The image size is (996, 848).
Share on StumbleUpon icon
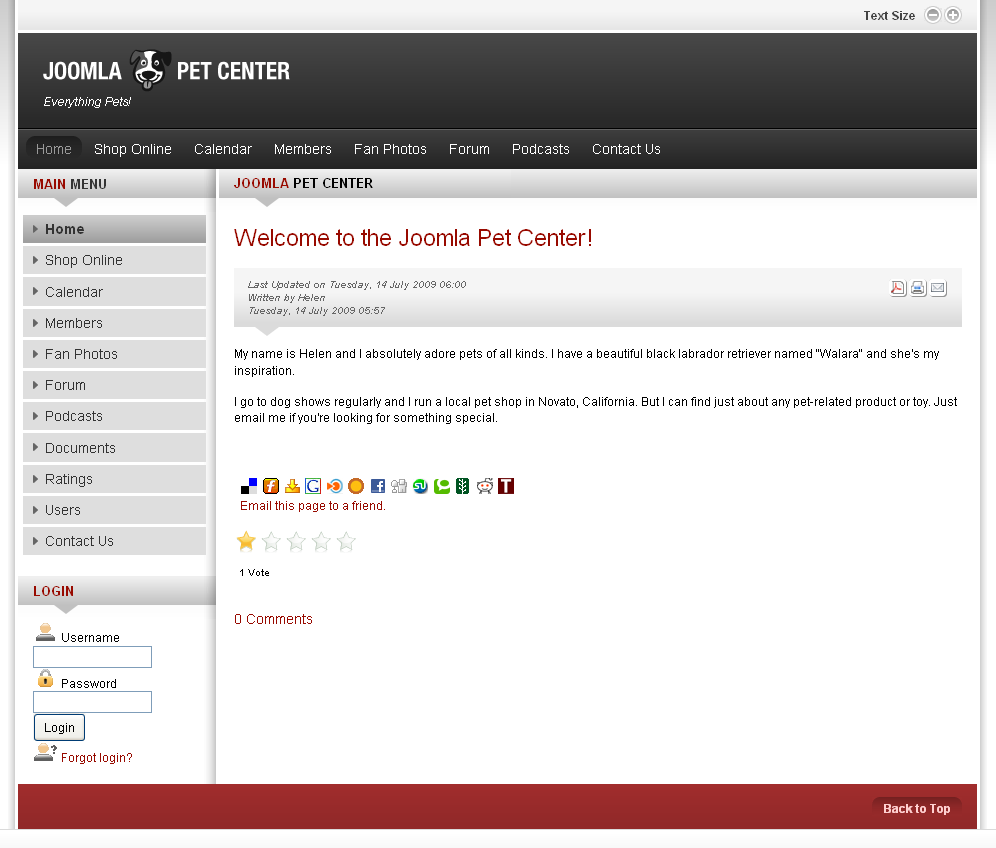pyautogui.click(x=420, y=486)
